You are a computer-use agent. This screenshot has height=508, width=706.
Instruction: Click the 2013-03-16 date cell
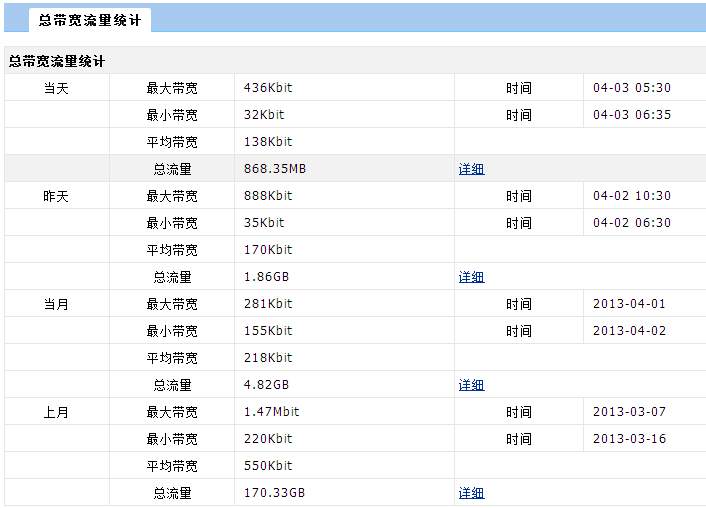click(x=629, y=439)
